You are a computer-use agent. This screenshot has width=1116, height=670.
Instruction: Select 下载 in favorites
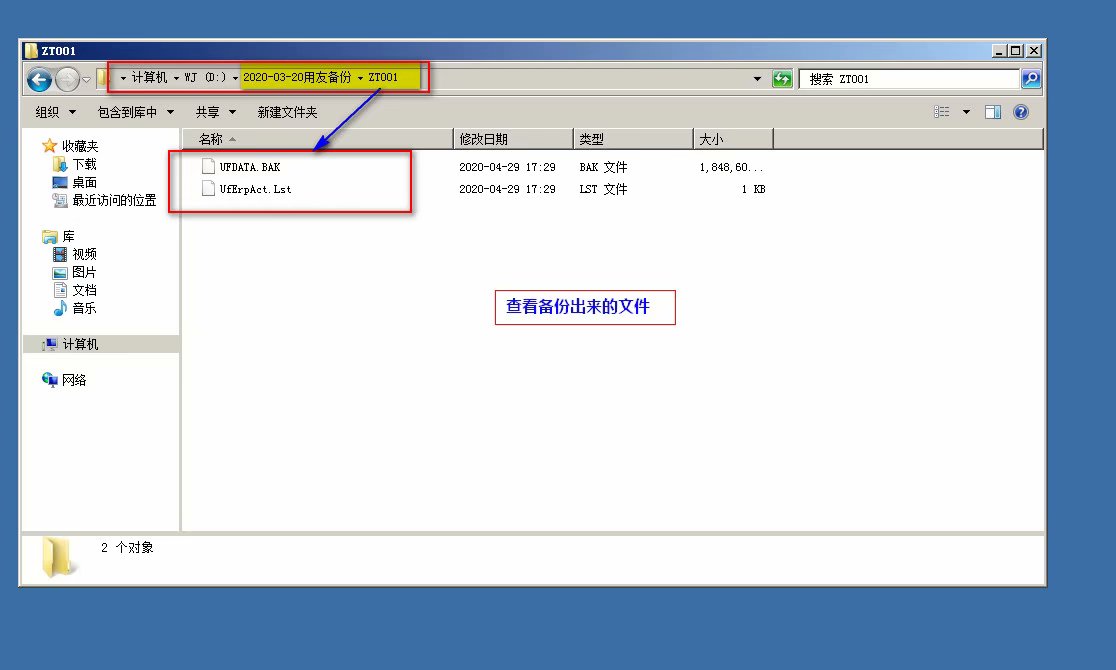[84, 164]
